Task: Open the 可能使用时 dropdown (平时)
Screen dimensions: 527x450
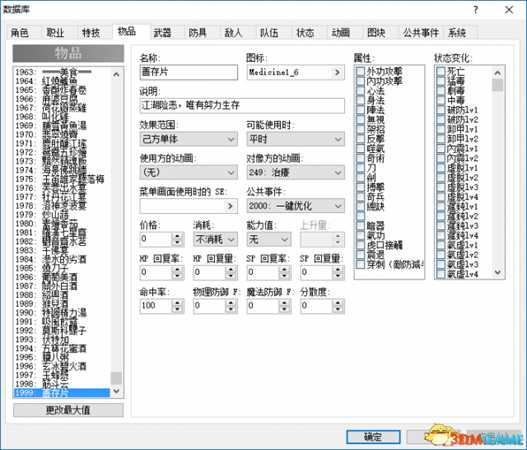Action: click(x=295, y=139)
